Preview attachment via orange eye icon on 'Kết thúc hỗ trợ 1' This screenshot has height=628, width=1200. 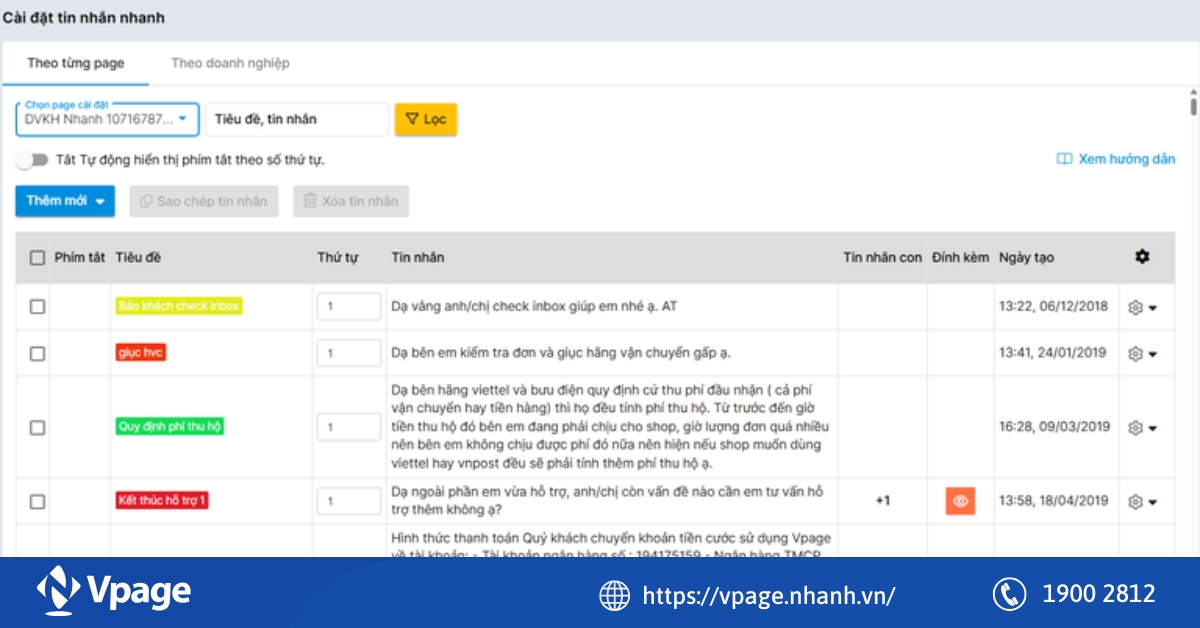[958, 500]
